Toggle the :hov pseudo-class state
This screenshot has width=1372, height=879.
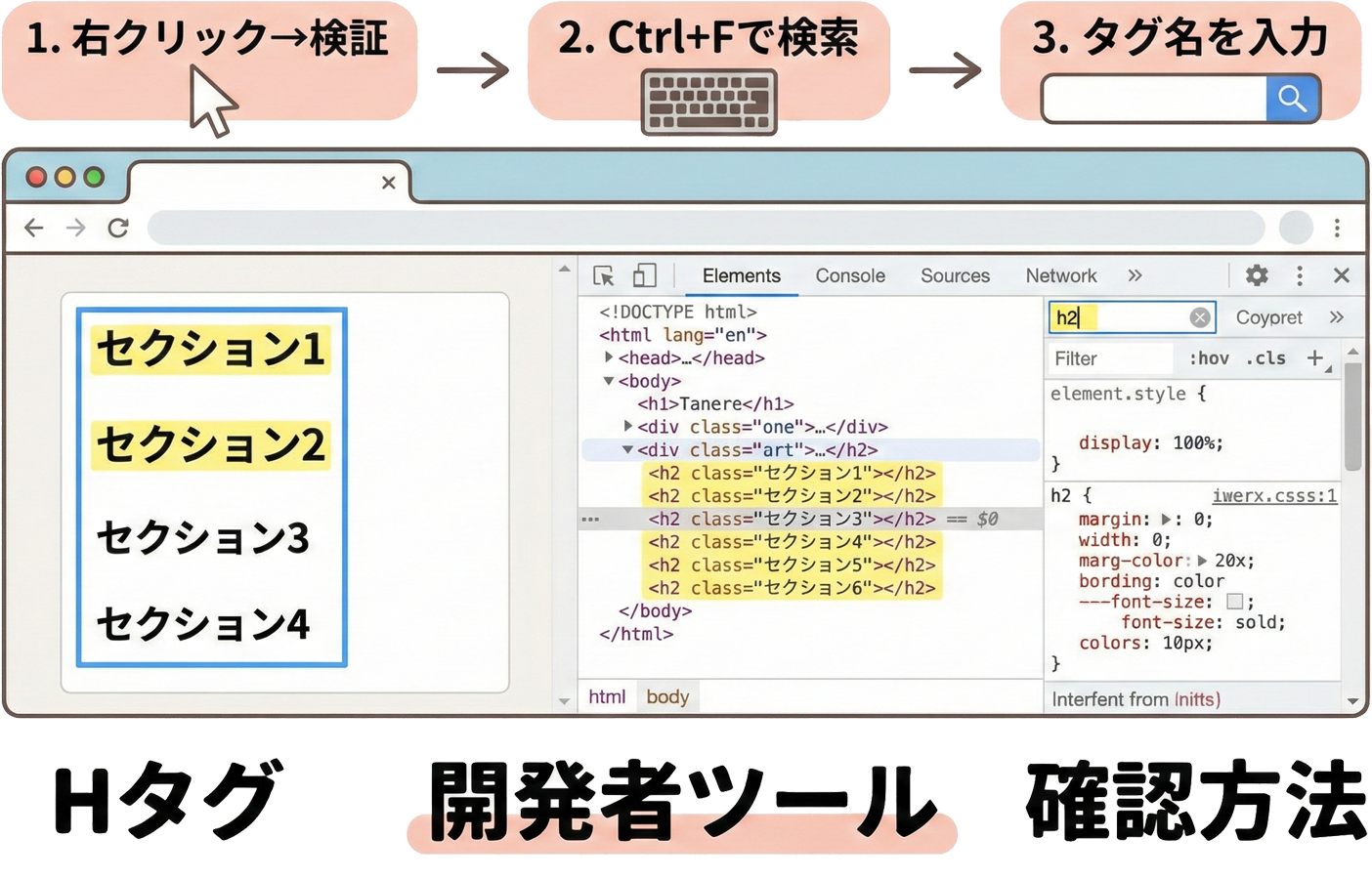[1209, 358]
